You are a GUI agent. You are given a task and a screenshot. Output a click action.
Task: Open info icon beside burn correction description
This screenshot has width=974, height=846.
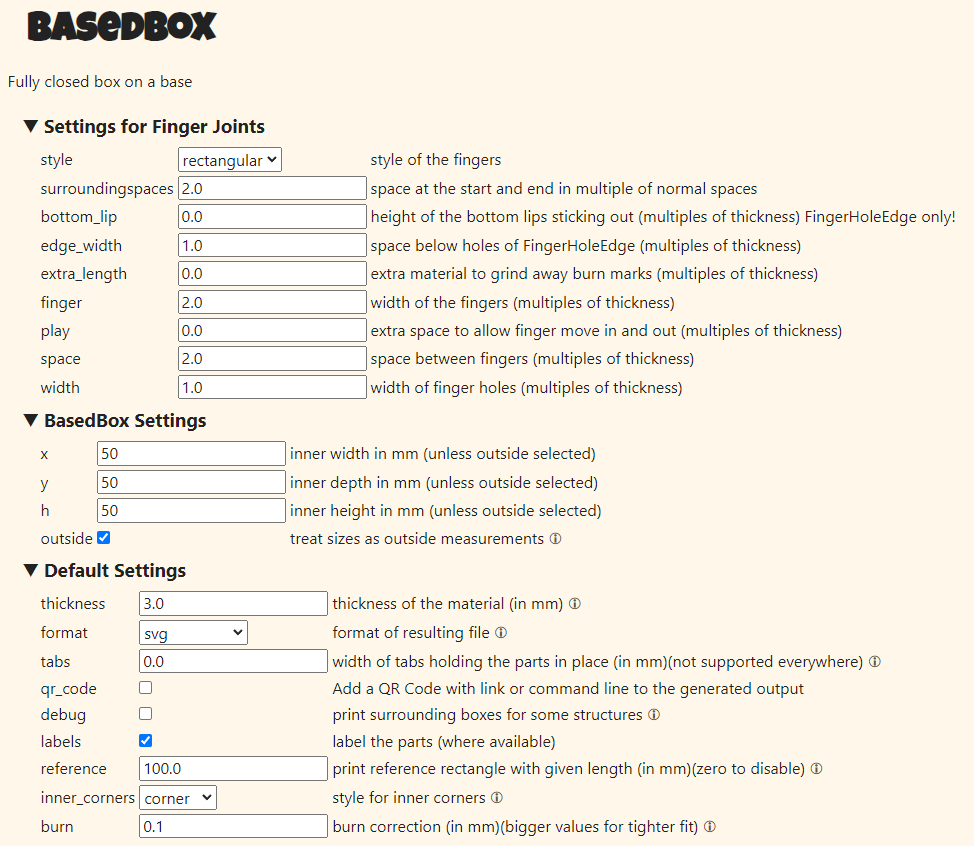(x=709, y=827)
